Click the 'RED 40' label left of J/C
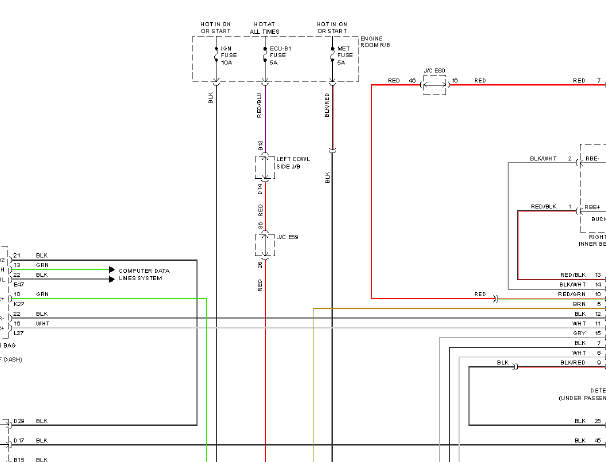The width and height of the screenshot is (606, 462). [x=402, y=80]
